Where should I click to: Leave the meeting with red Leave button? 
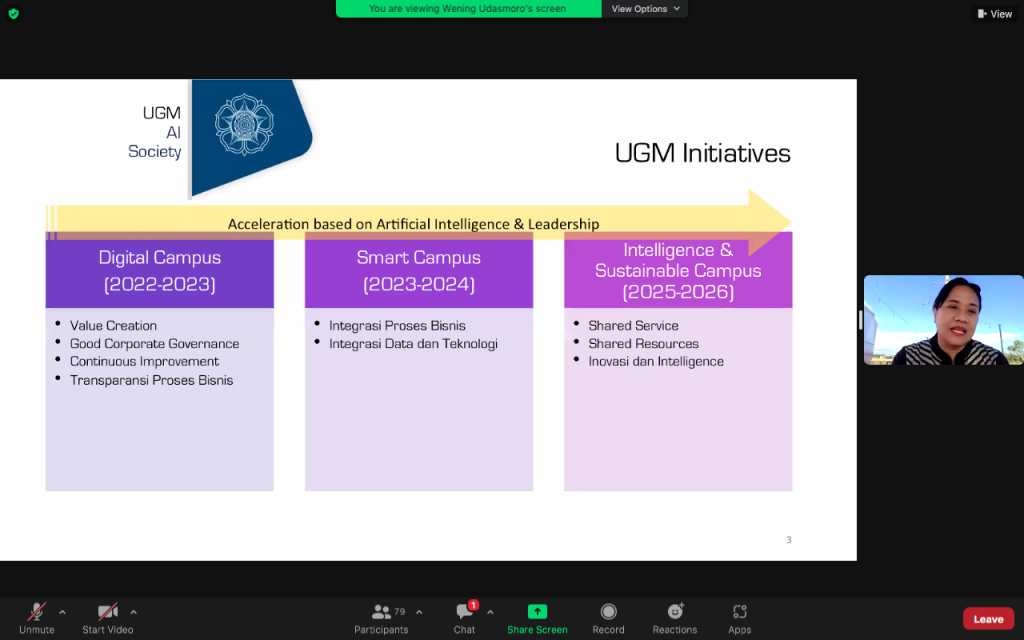(x=988, y=619)
